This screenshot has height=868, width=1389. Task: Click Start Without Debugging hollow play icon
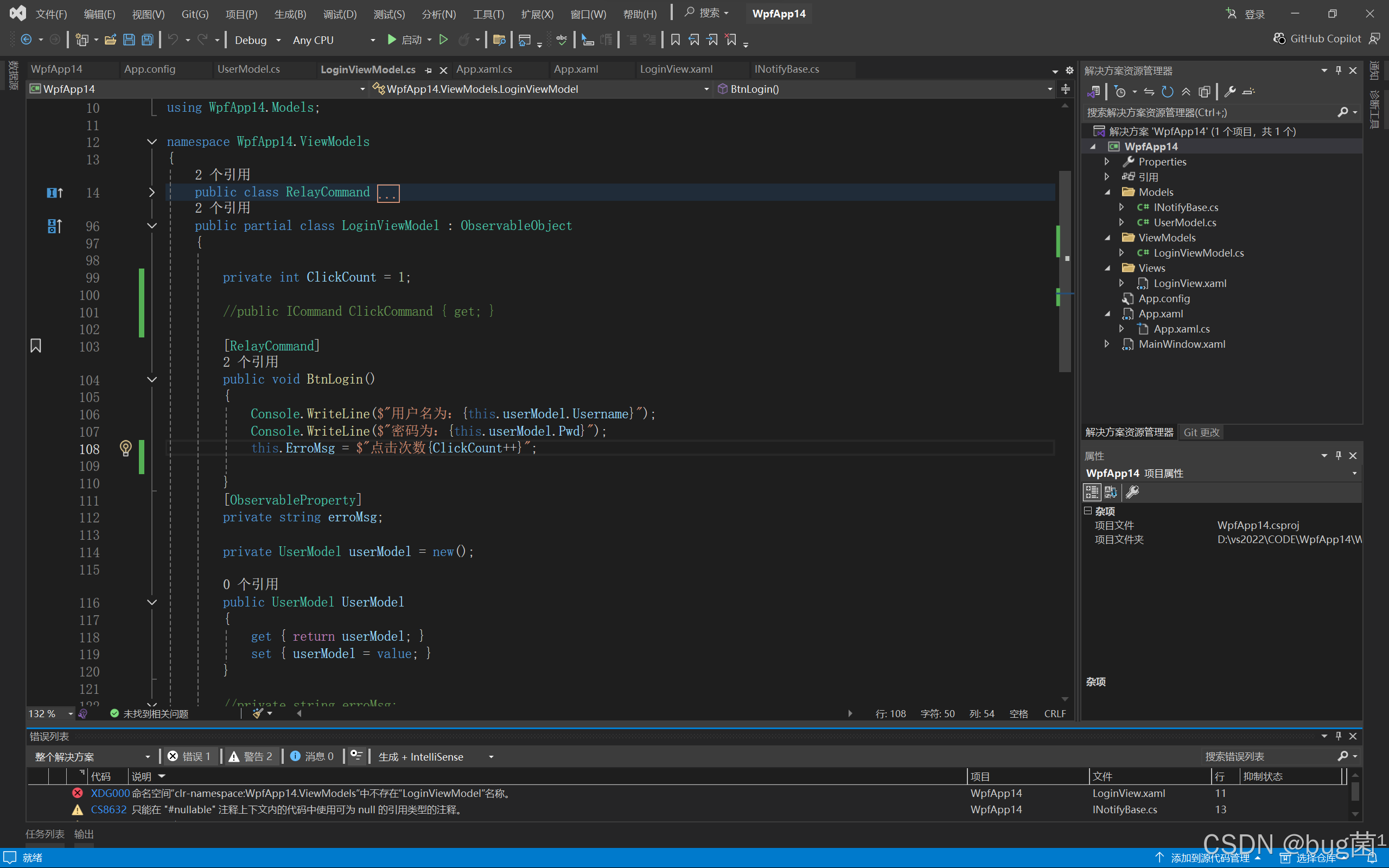(443, 40)
